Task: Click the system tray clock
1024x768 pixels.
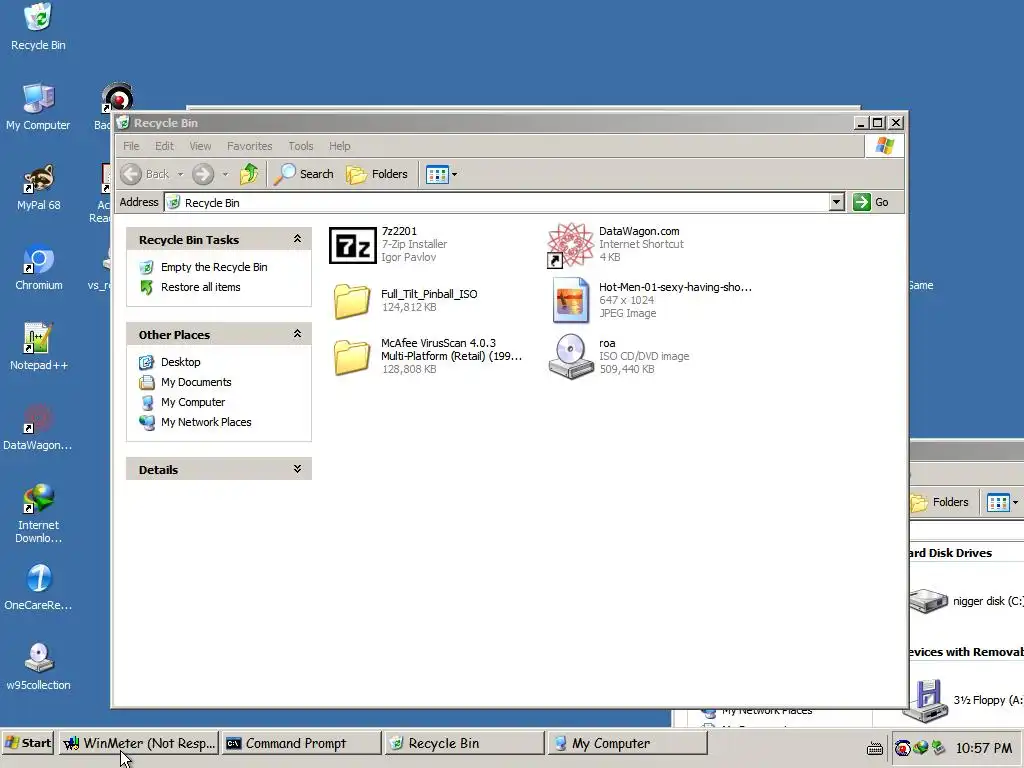Action: (984, 748)
